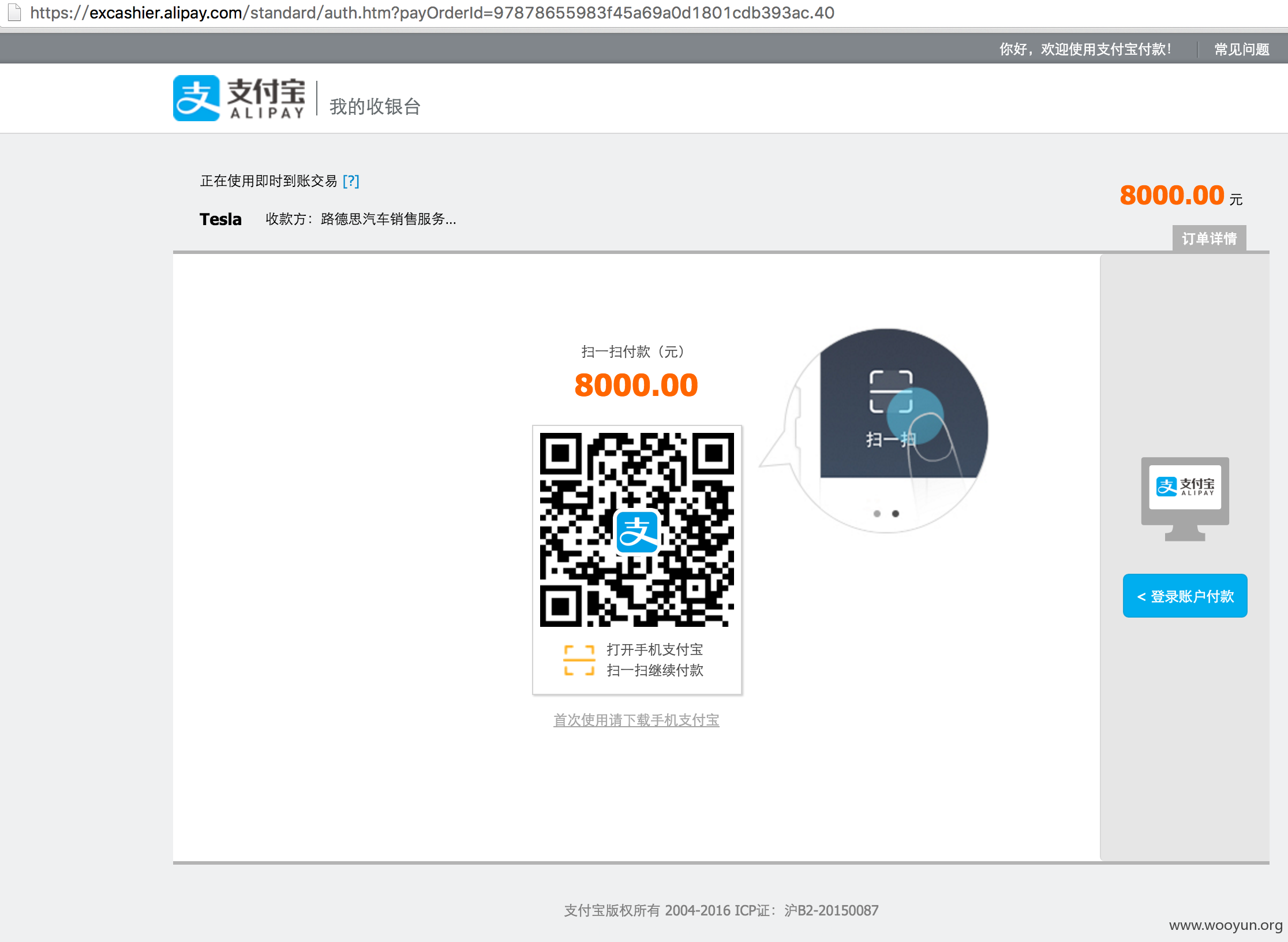Click the page document icon beside the URL
The image size is (1288, 942).
coord(14,12)
